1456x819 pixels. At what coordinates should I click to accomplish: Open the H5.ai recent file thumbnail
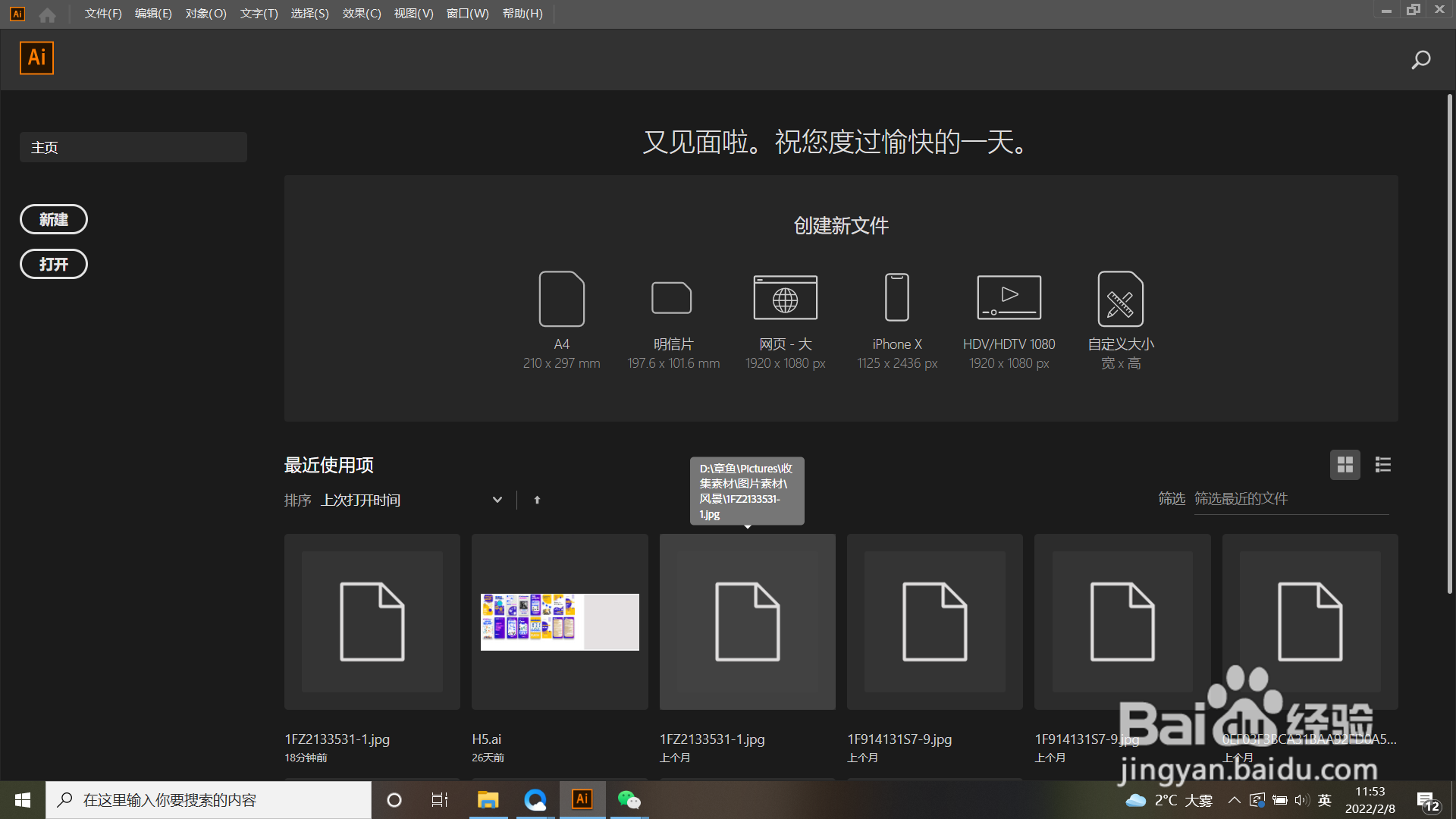point(560,622)
